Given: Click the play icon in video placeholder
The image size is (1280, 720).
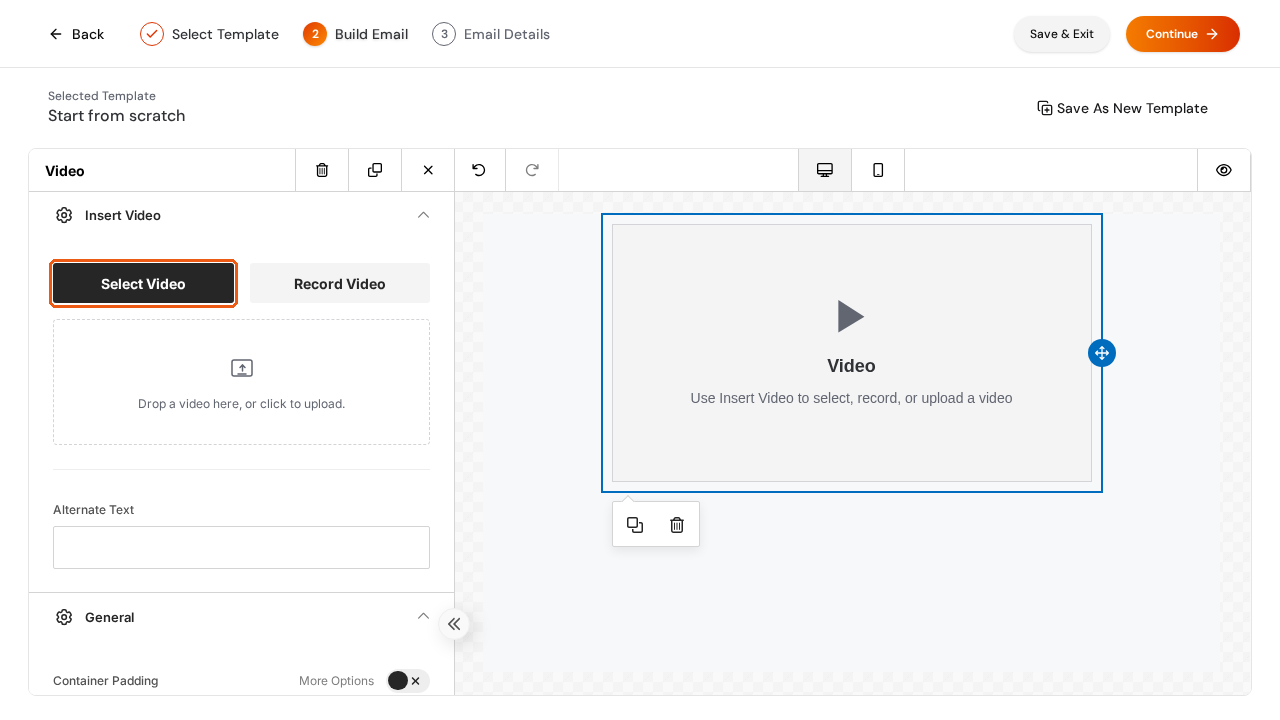Looking at the screenshot, I should tap(851, 317).
